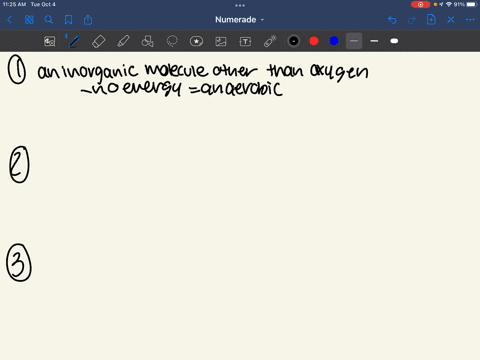The width and height of the screenshot is (480, 360).
Task: Redo the last undone stroke
Action: (412, 20)
